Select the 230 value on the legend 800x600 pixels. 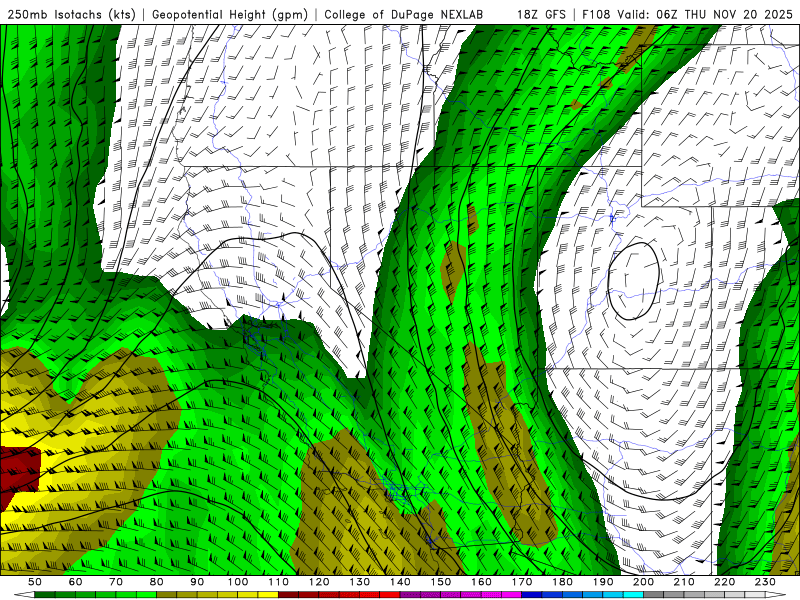pyautogui.click(x=765, y=582)
